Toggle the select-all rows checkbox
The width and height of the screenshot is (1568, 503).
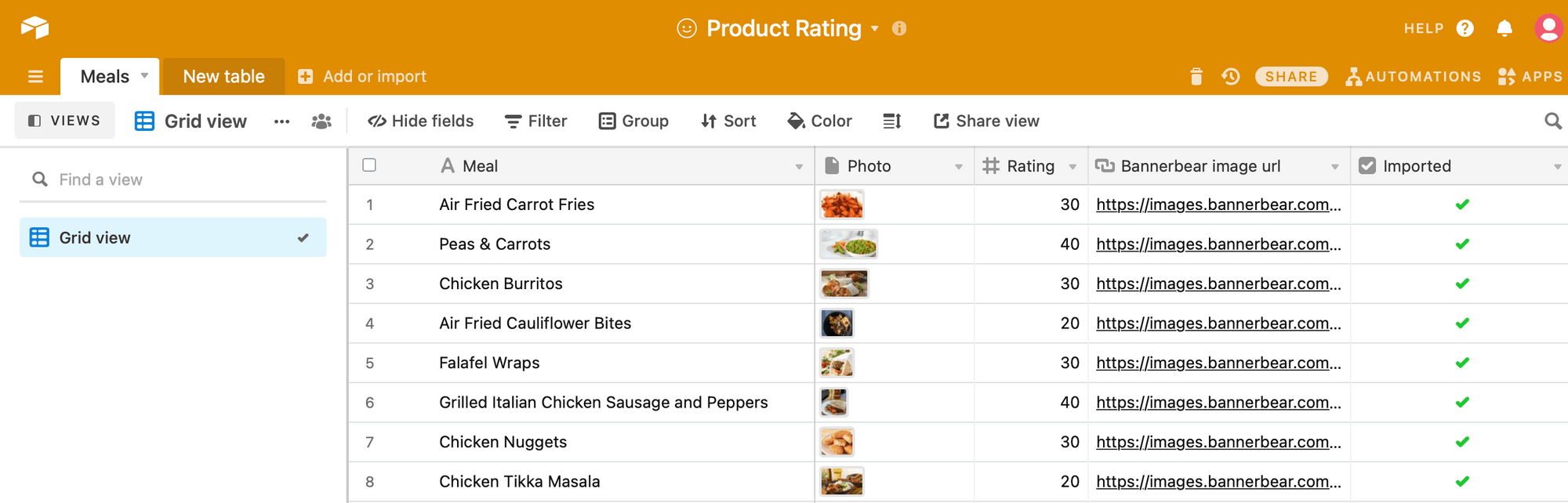(x=369, y=165)
